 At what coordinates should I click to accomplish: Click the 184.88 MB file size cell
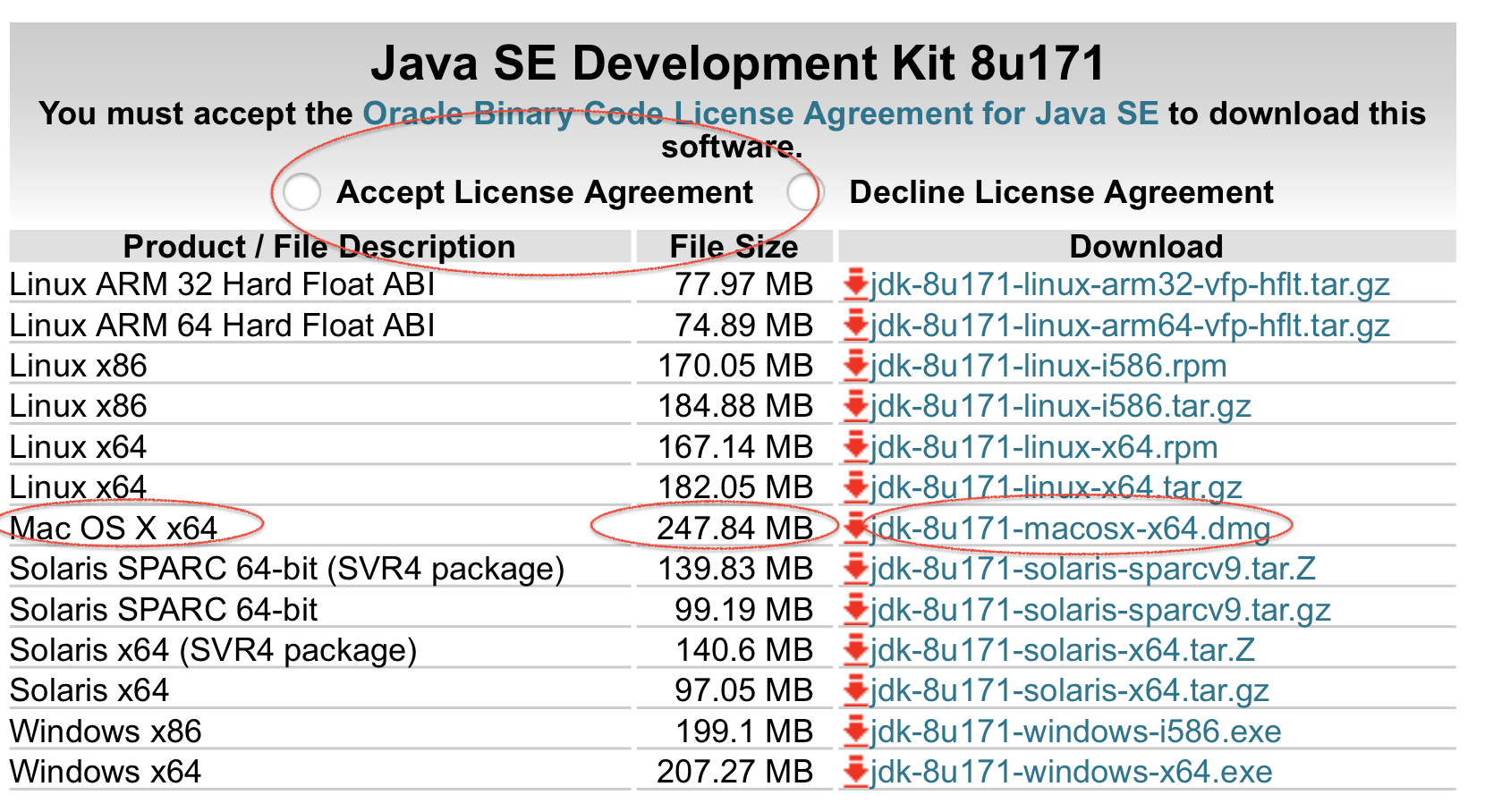735,406
